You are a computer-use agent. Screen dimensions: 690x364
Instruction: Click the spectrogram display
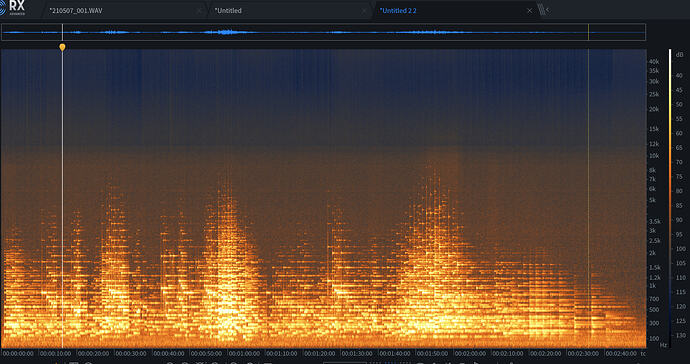coord(323,199)
